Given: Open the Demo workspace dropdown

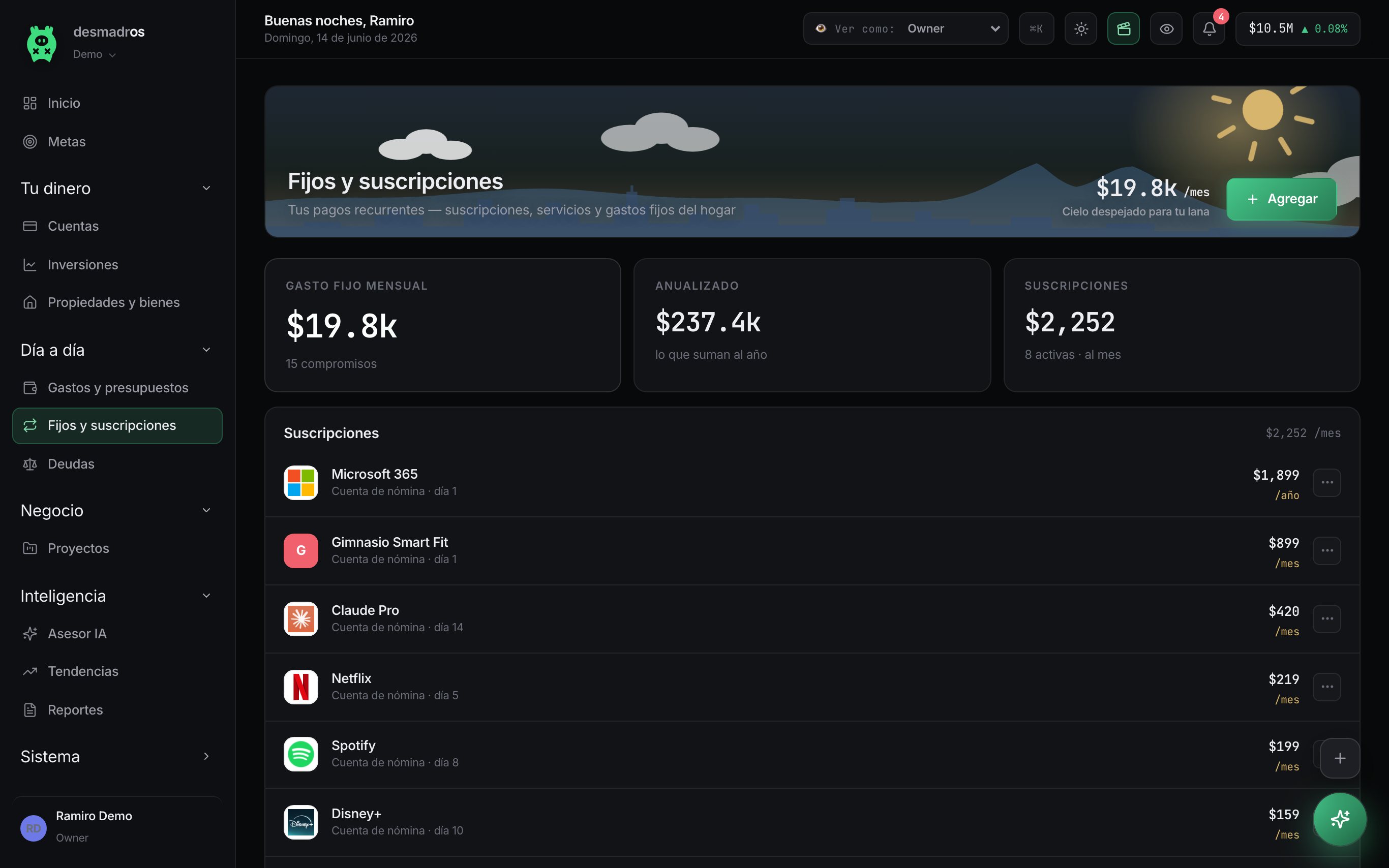Looking at the screenshot, I should click(94, 54).
